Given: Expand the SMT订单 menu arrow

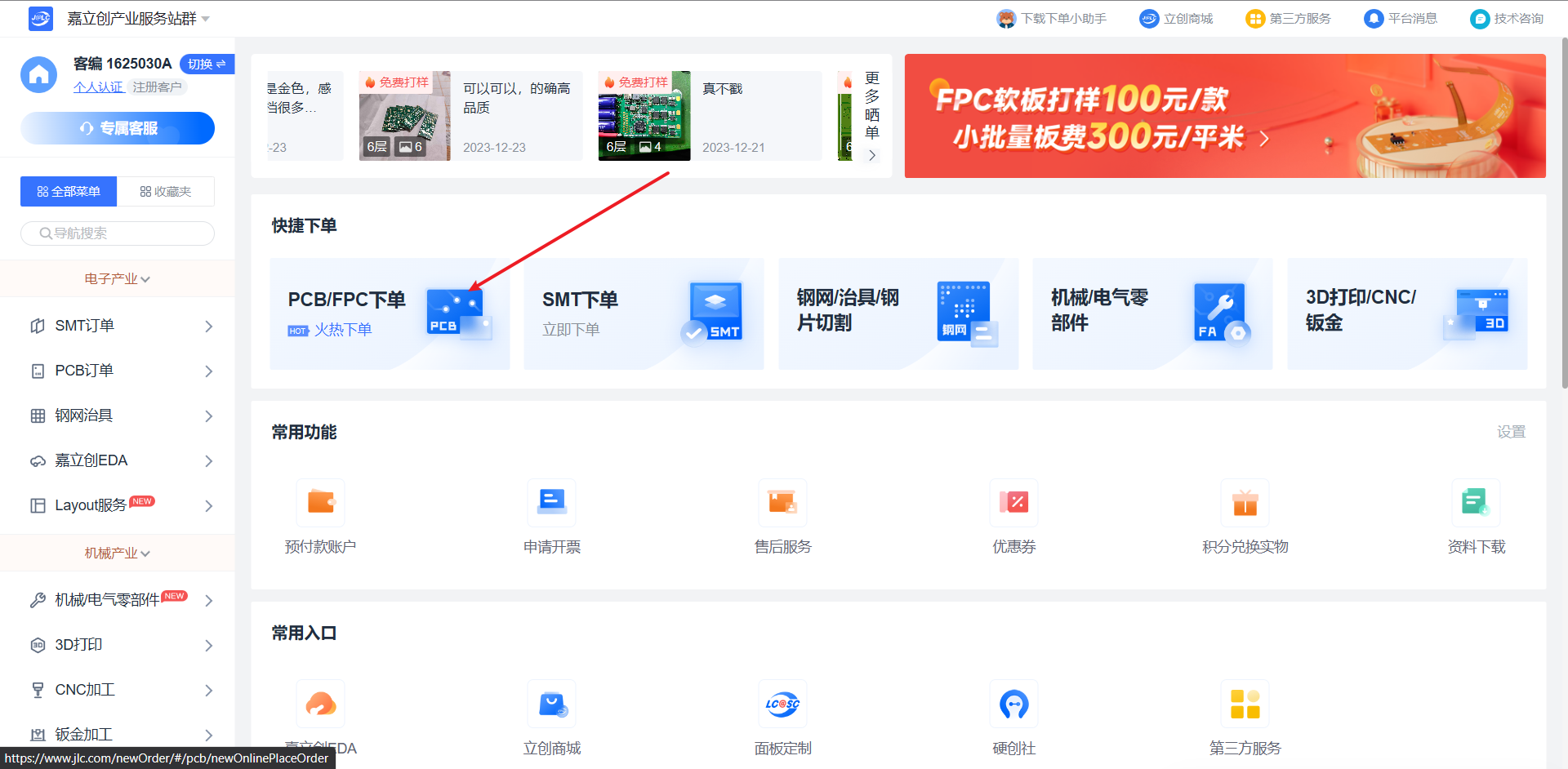Looking at the screenshot, I should tap(209, 327).
